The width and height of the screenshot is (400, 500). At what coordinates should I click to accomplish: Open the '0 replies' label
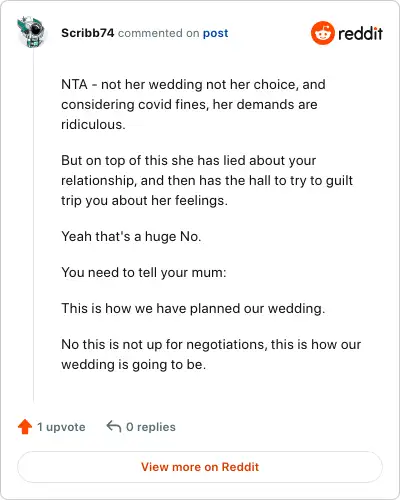[x=151, y=427]
